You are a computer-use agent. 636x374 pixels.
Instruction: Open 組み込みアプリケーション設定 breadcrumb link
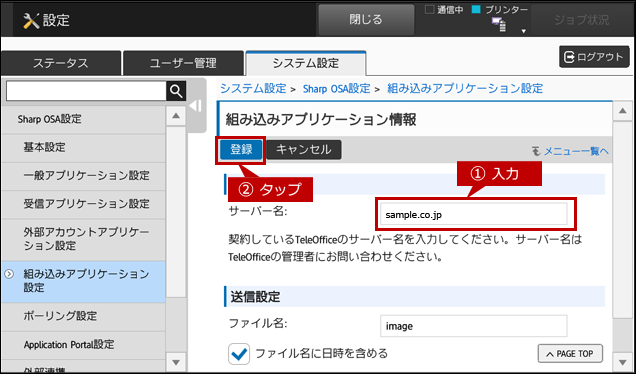click(x=465, y=88)
